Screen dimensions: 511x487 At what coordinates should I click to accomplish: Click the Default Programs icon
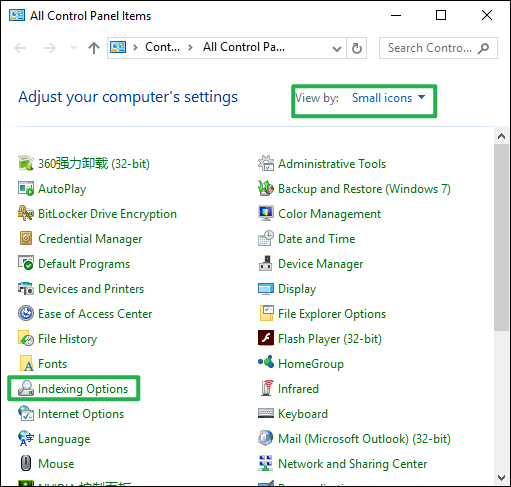(x=26, y=264)
